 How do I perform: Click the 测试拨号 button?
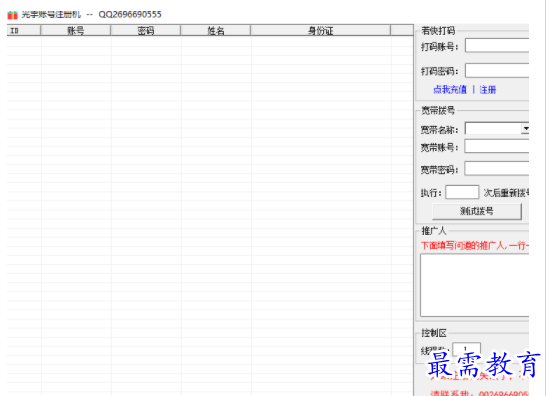click(477, 211)
